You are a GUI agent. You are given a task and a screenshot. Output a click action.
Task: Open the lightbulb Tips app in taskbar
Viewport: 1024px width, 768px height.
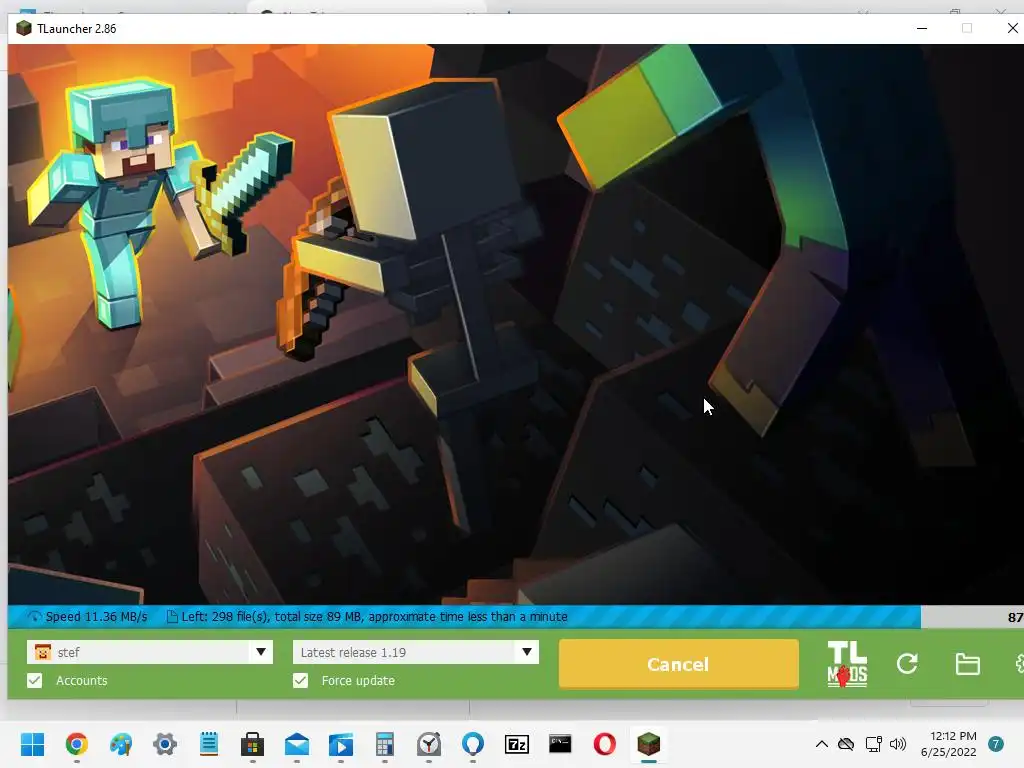click(473, 744)
